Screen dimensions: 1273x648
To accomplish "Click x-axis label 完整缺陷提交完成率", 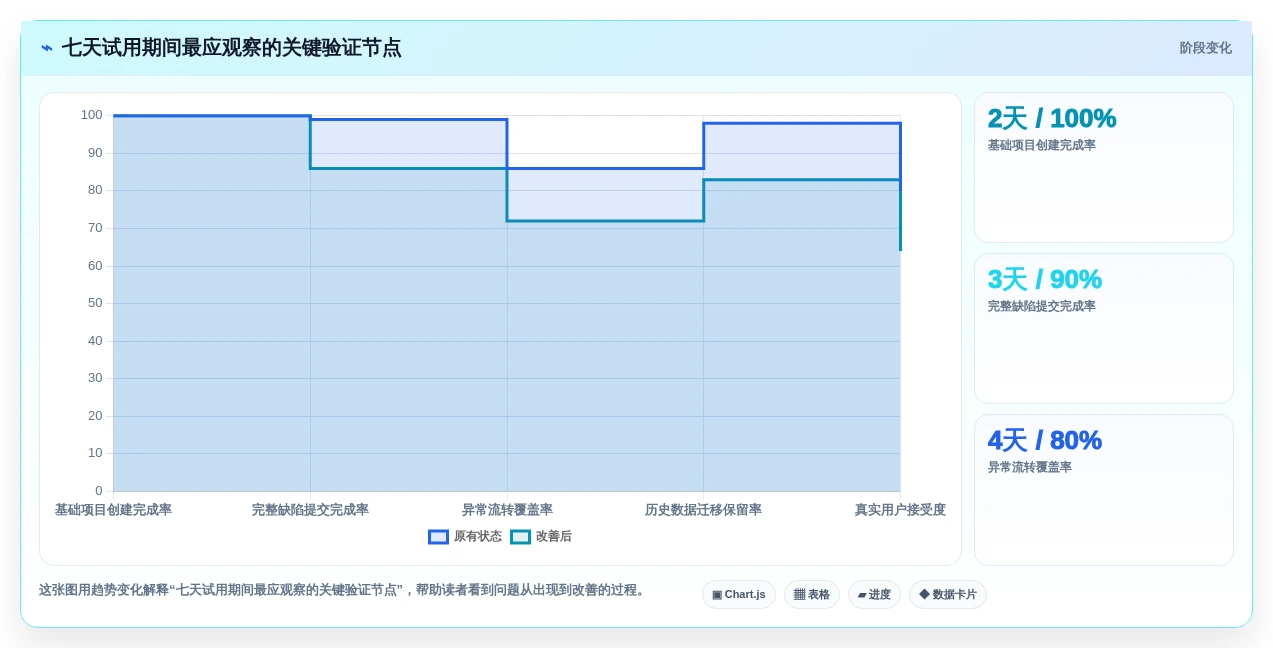I will point(310,510).
